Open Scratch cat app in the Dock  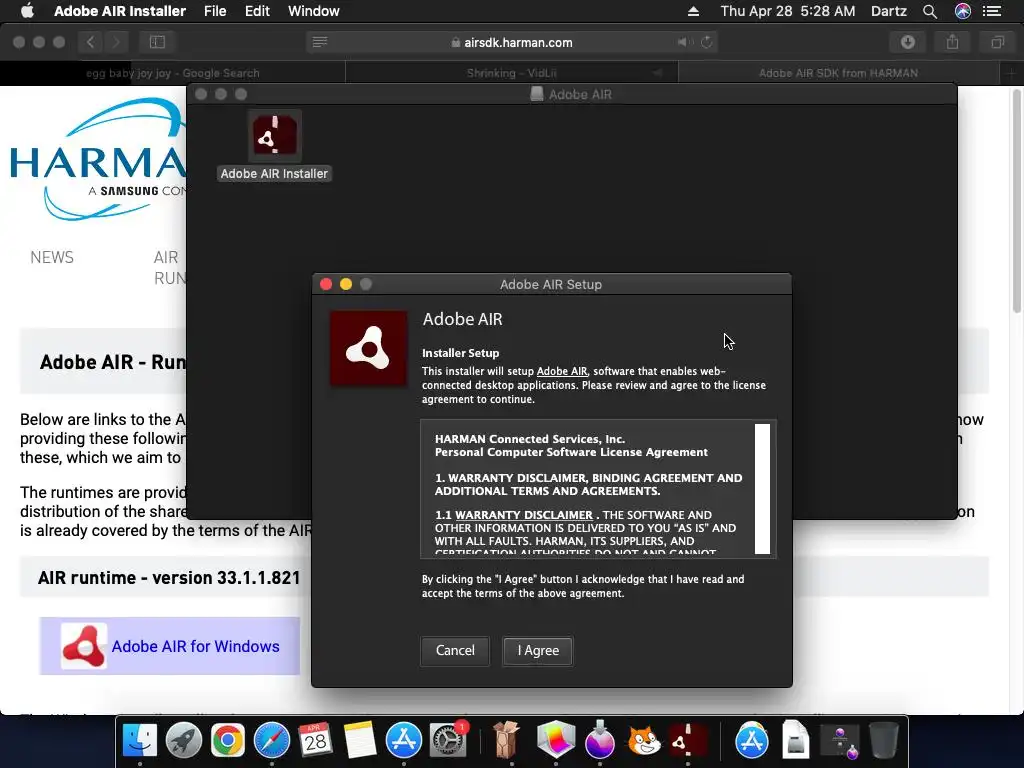(x=644, y=741)
